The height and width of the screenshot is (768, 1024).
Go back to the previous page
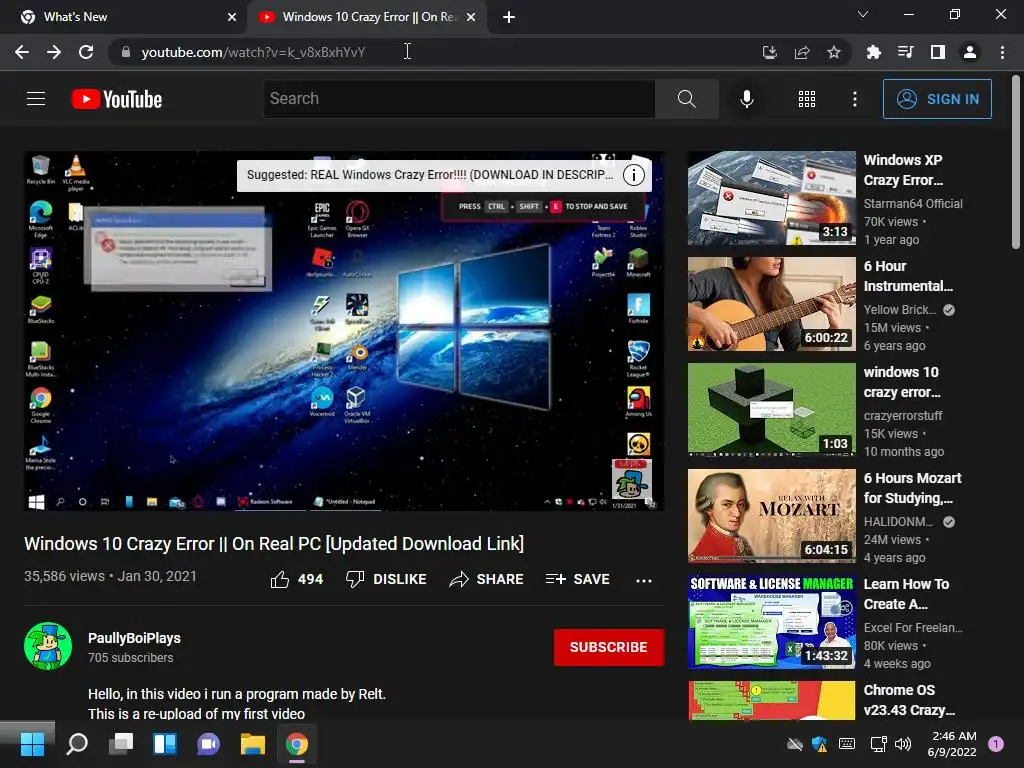click(x=22, y=52)
